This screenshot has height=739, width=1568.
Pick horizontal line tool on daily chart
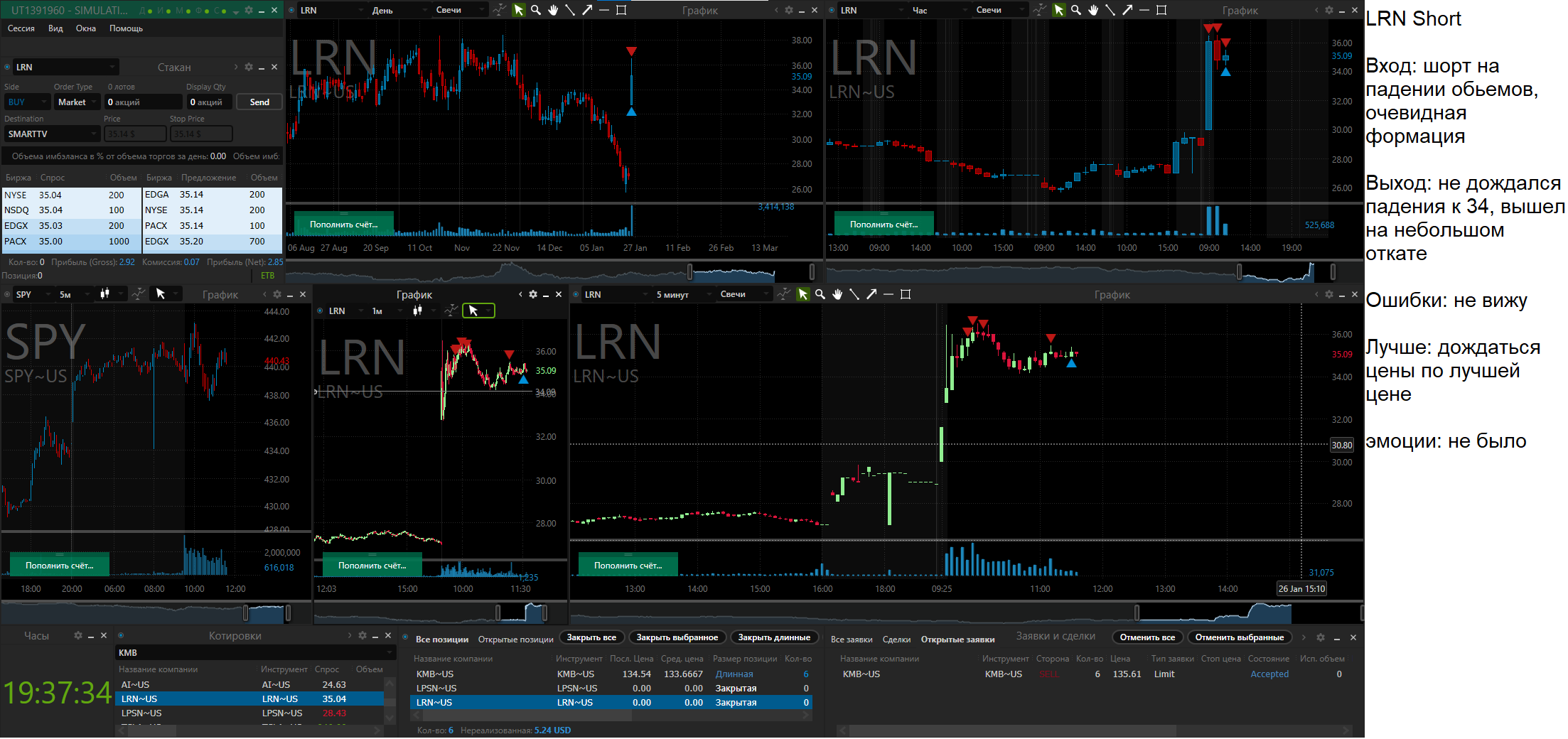click(x=604, y=10)
